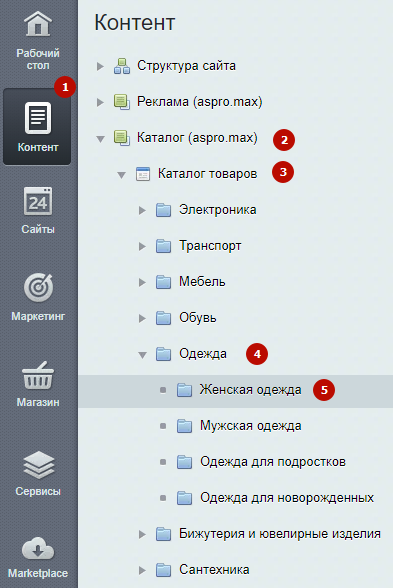Click the Мужская одежда folder icon
The height and width of the screenshot is (588, 393).
pyautogui.click(x=184, y=426)
